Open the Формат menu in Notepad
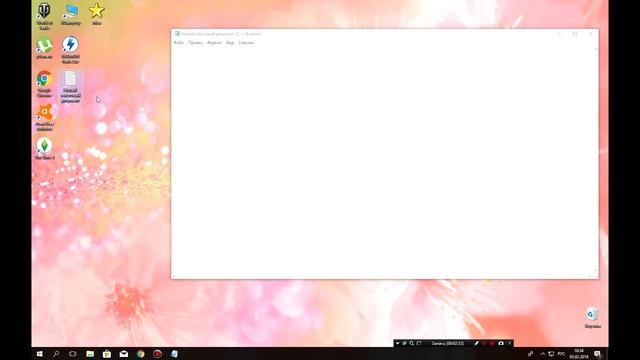This screenshot has height=360, width=640. click(214, 42)
